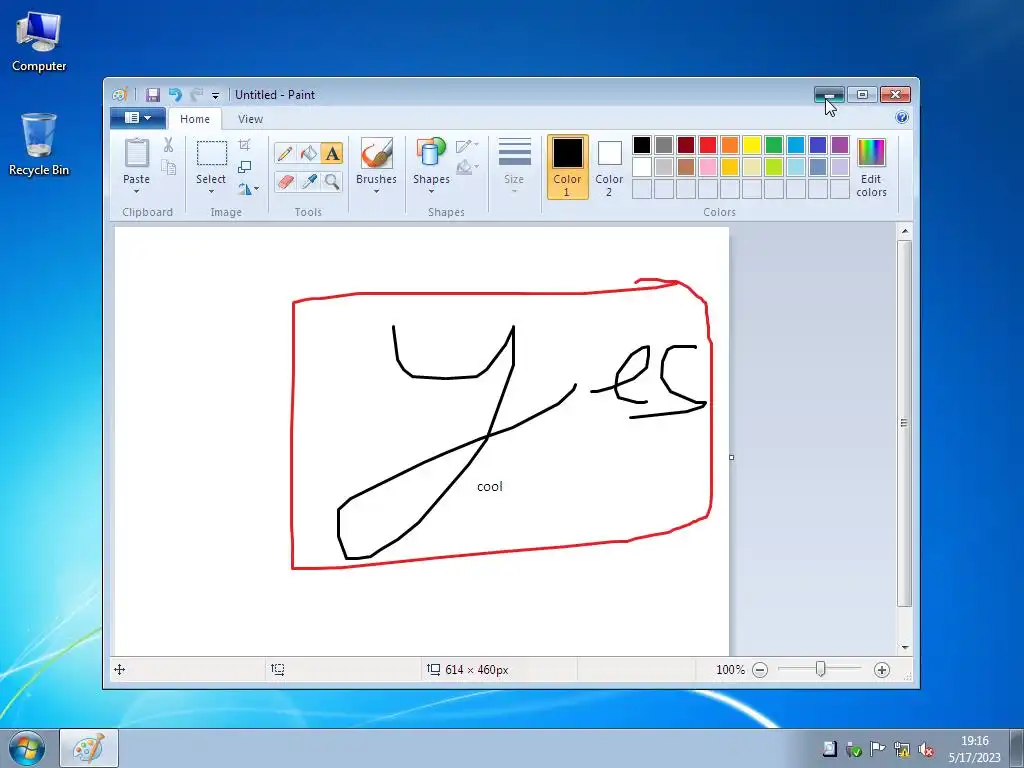
Task: Click the vertical scrollbar down arrow
Action: coord(904,648)
